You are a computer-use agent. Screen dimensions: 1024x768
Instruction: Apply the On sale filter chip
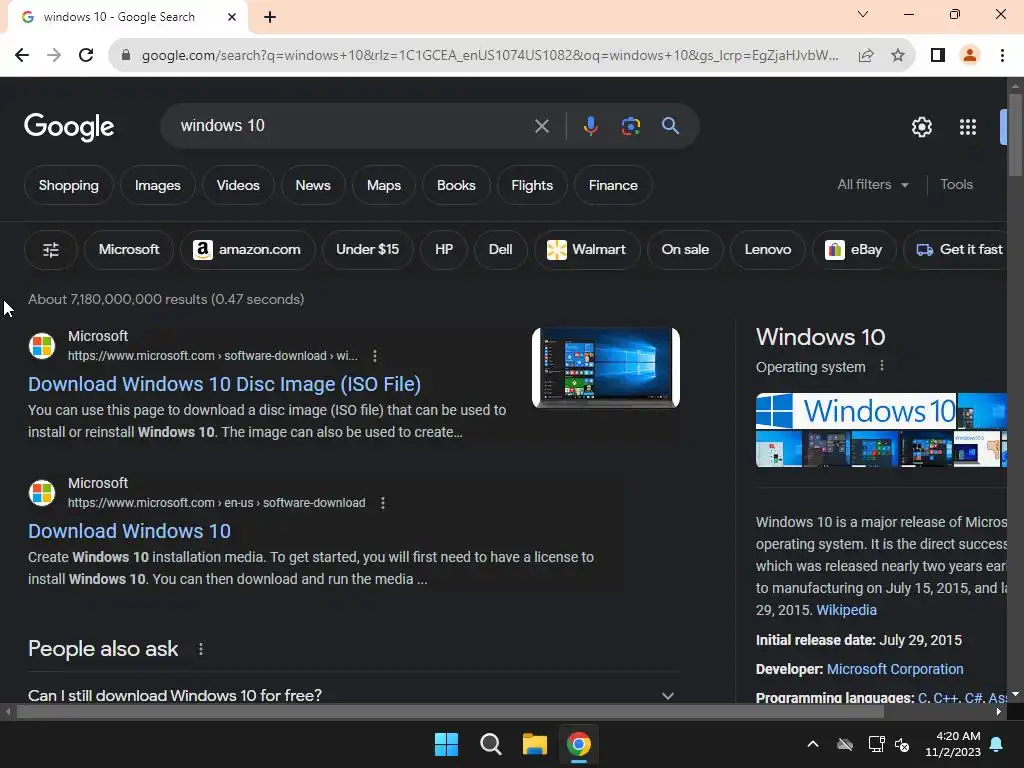[x=685, y=249]
